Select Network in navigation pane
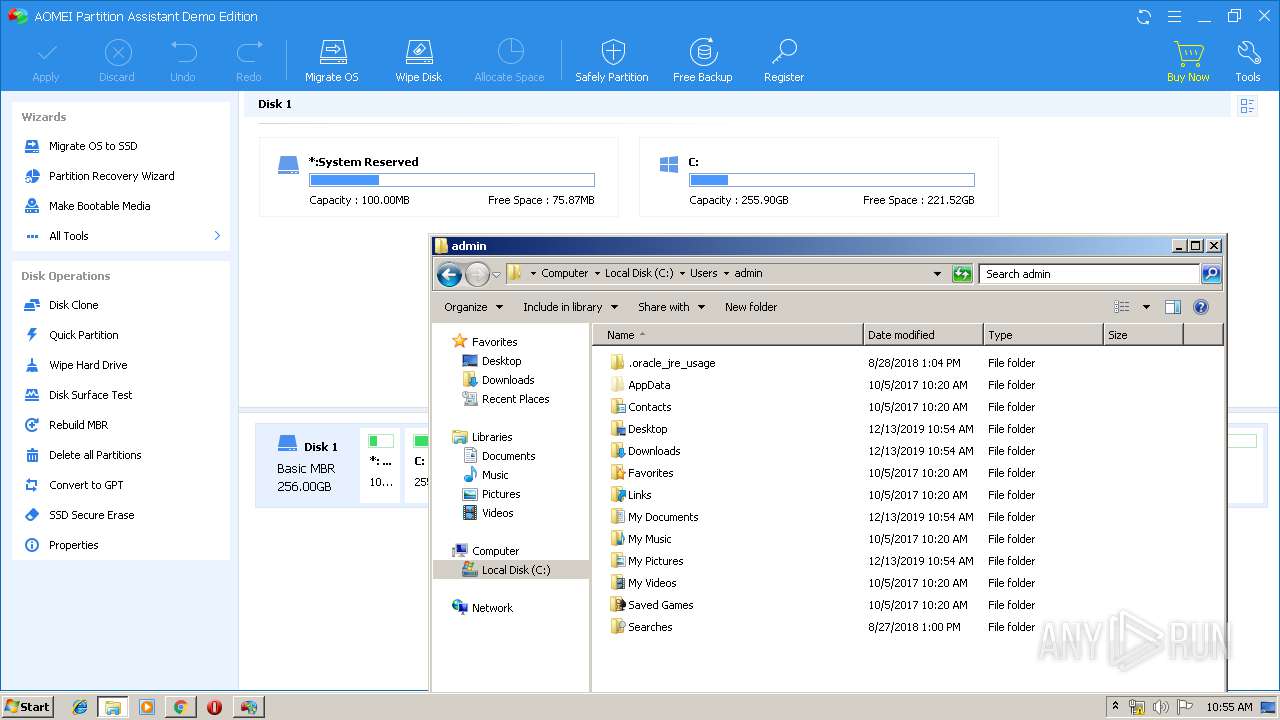This screenshot has height=720, width=1280. click(482, 608)
